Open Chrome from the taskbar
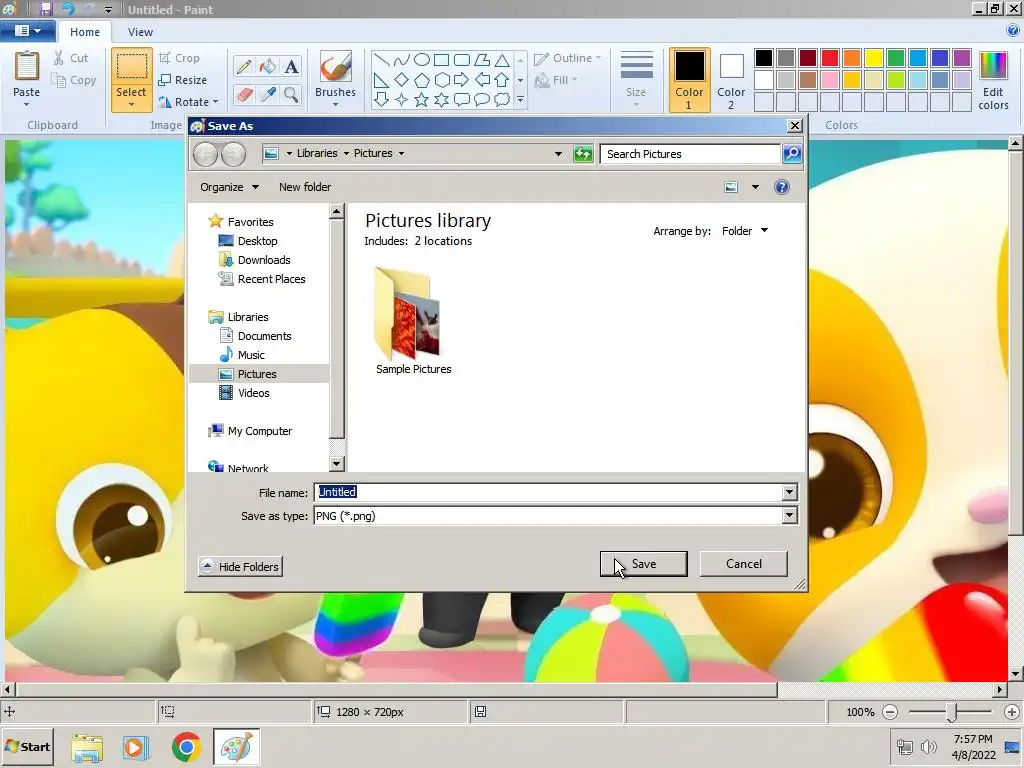 point(186,746)
